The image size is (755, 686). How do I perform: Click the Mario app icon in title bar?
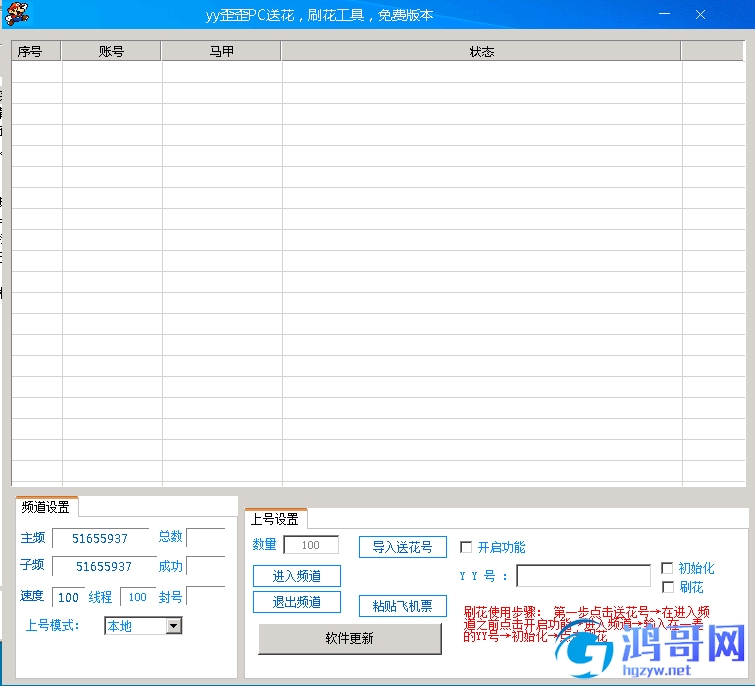[17, 14]
